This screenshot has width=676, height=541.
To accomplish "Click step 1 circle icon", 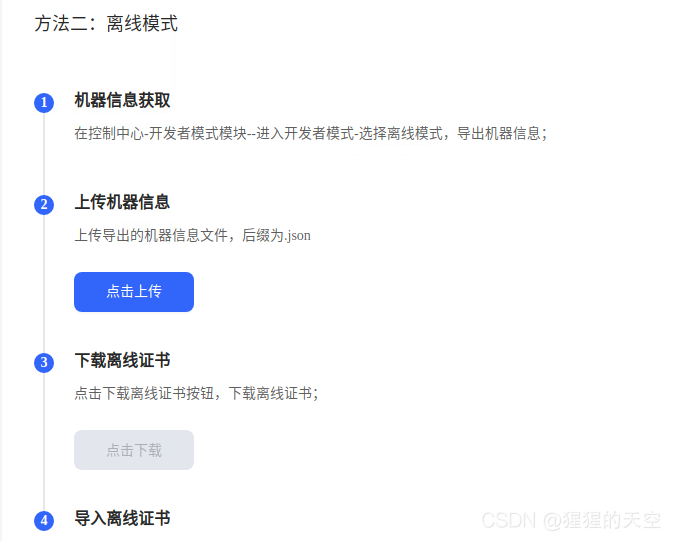I will [44, 103].
